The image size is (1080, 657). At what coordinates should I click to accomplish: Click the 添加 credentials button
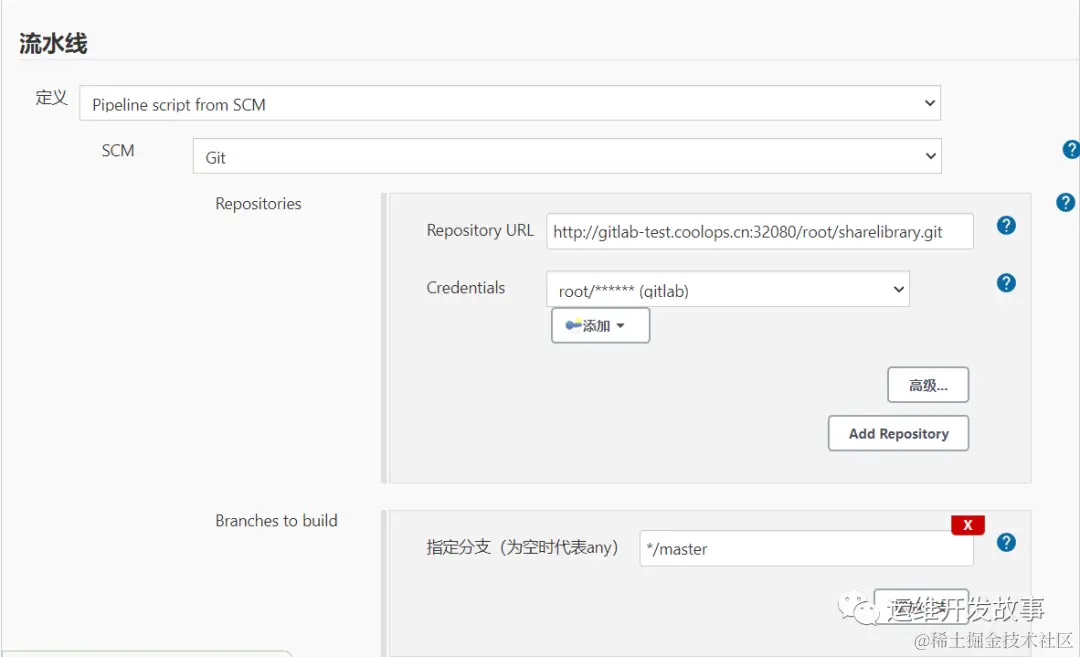[x=600, y=325]
